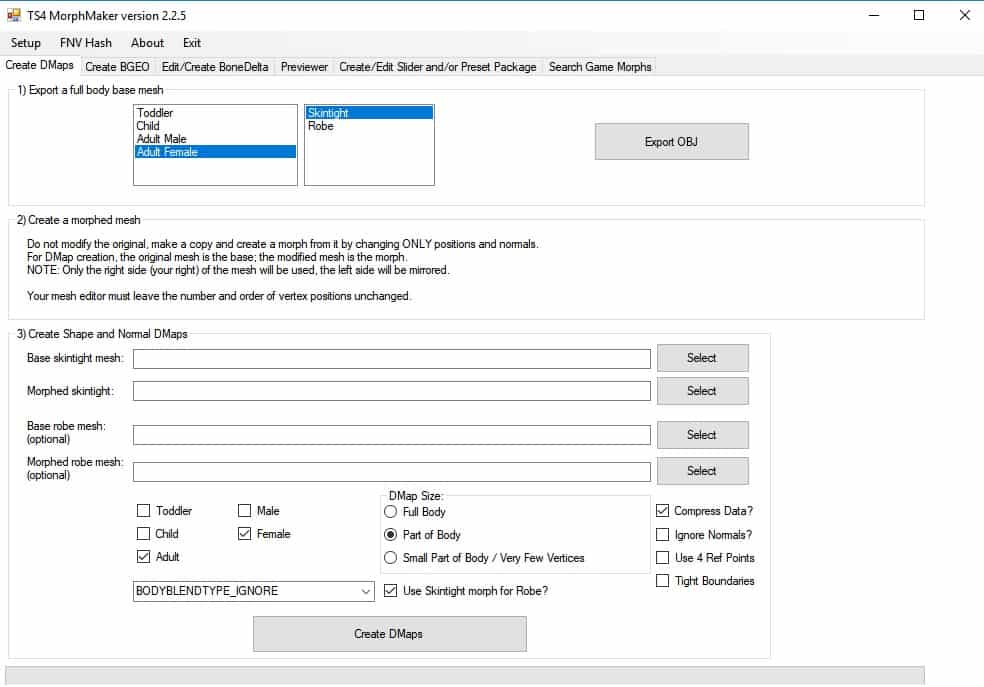
Task: Uncheck Compress Data option
Action: 662,511
